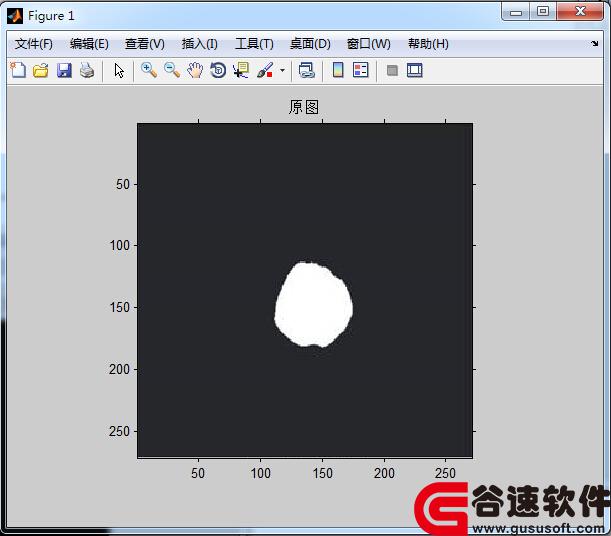Insert a colorbar using the toolbar icon
Screen dimensions: 611x536
[338, 71]
